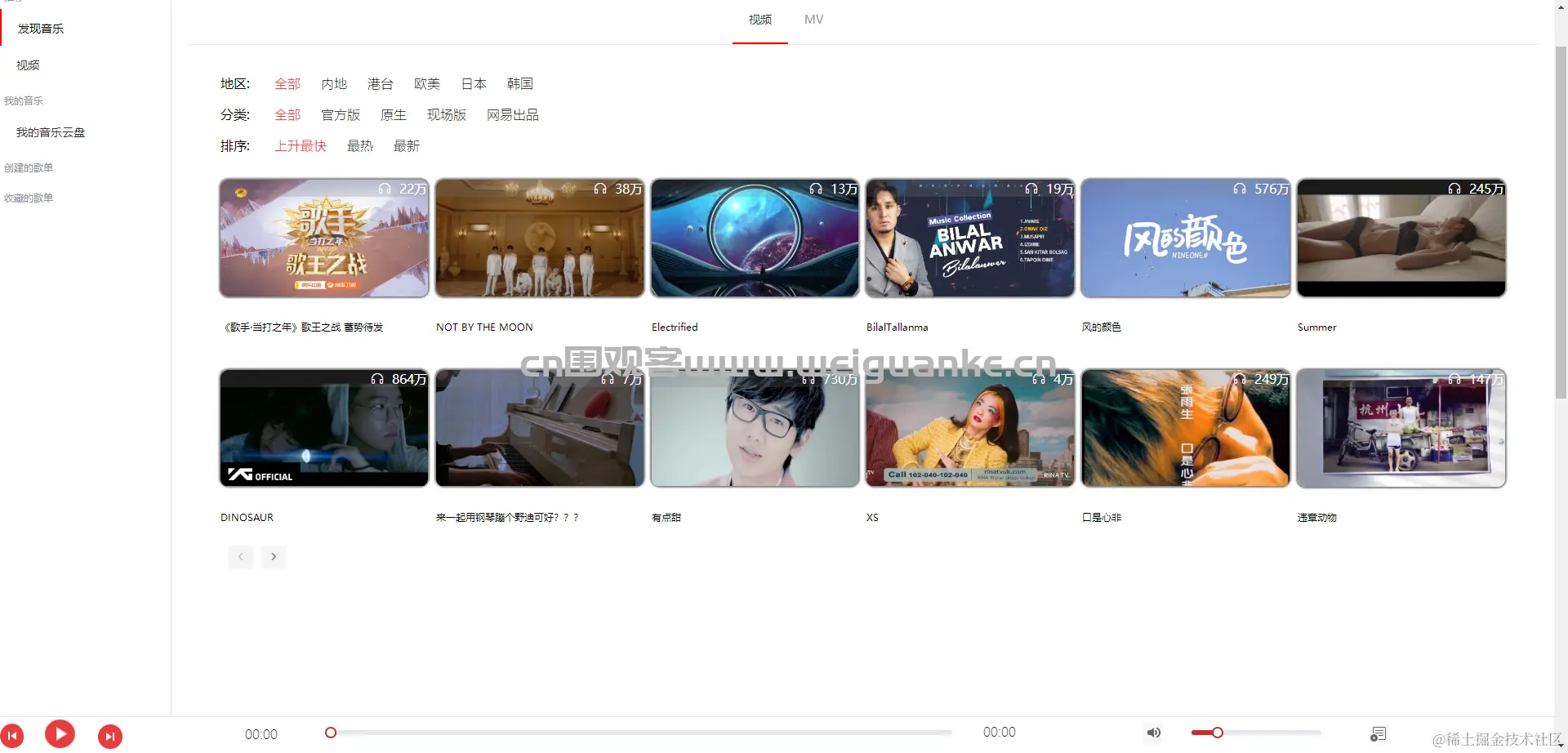
Task: Filter region by 韩国
Action: (x=520, y=84)
